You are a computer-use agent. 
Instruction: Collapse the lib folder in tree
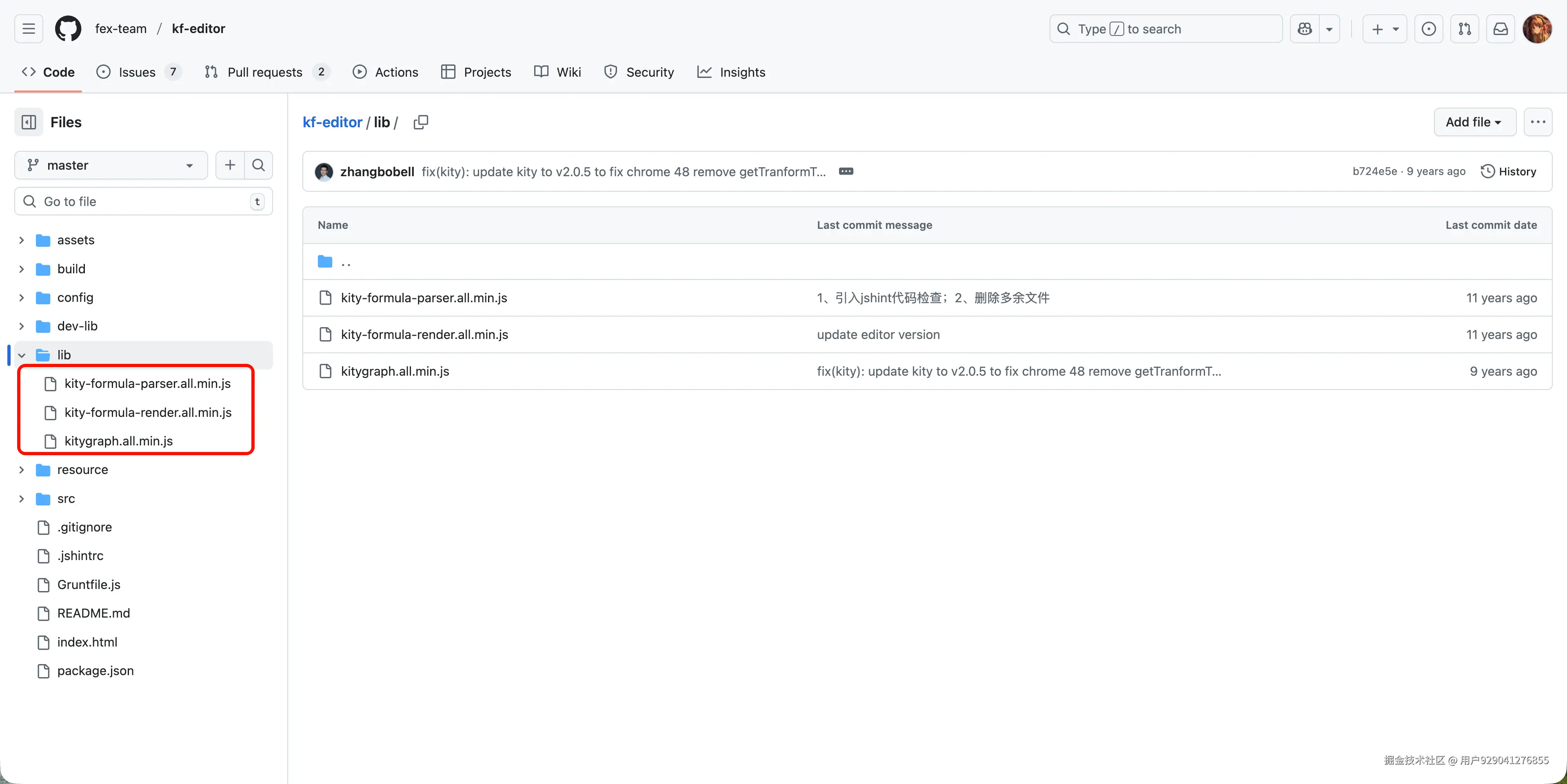coord(22,355)
